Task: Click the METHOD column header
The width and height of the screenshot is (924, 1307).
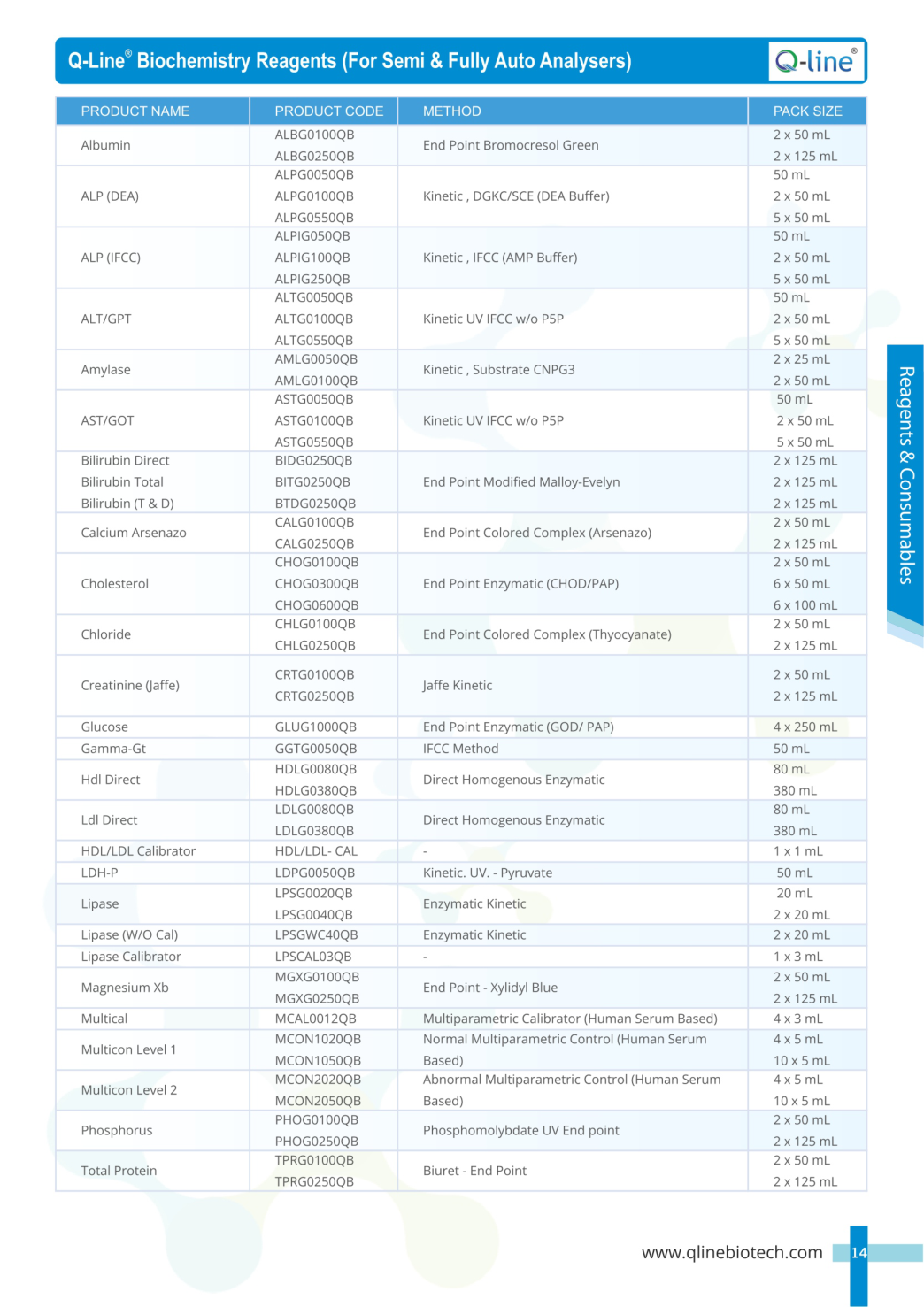Action: point(451,111)
